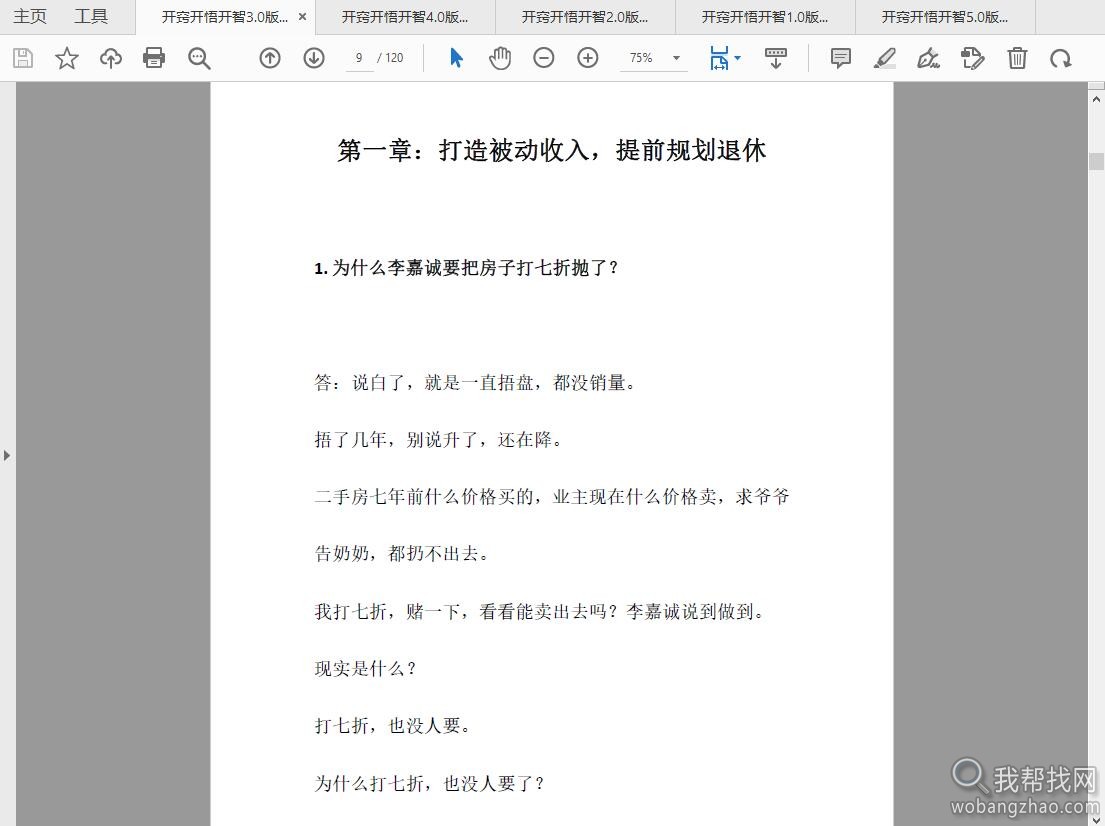Open the 主页 home tab
The height and width of the screenshot is (826, 1105).
pyautogui.click(x=30, y=17)
